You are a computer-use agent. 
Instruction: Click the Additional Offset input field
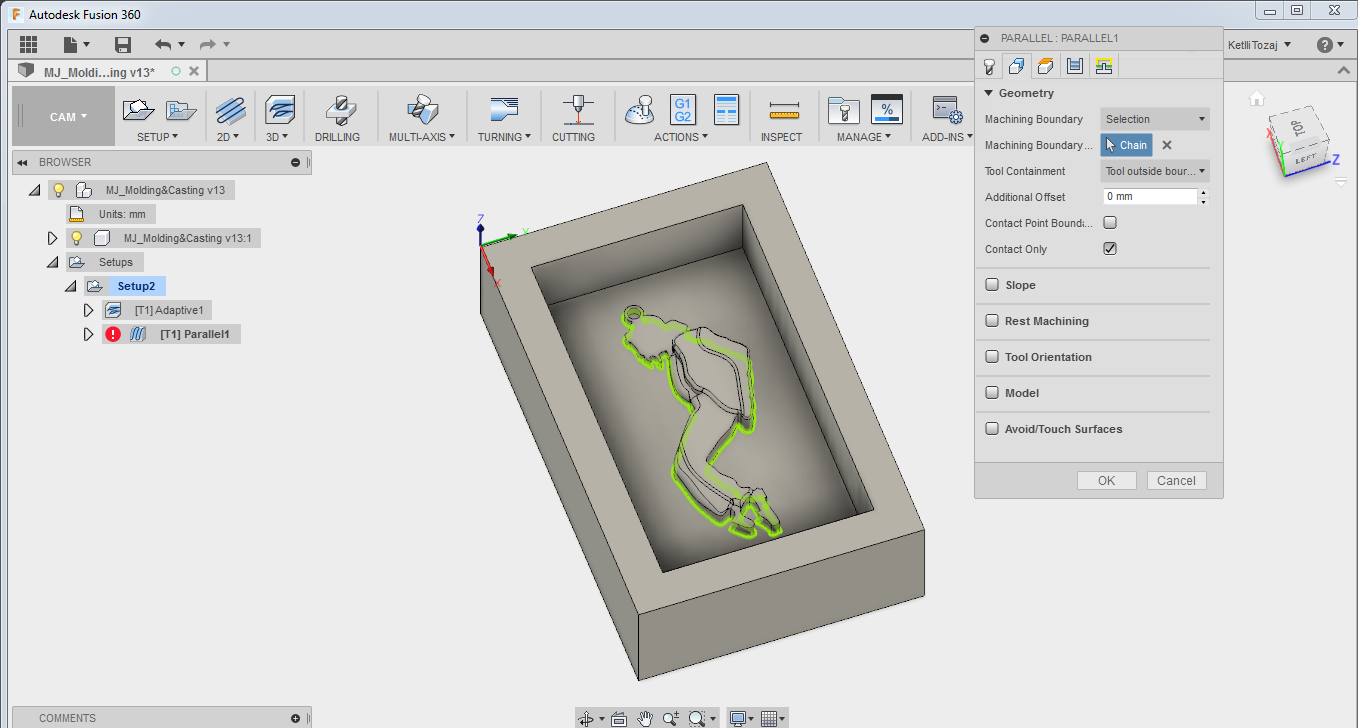coord(1150,197)
